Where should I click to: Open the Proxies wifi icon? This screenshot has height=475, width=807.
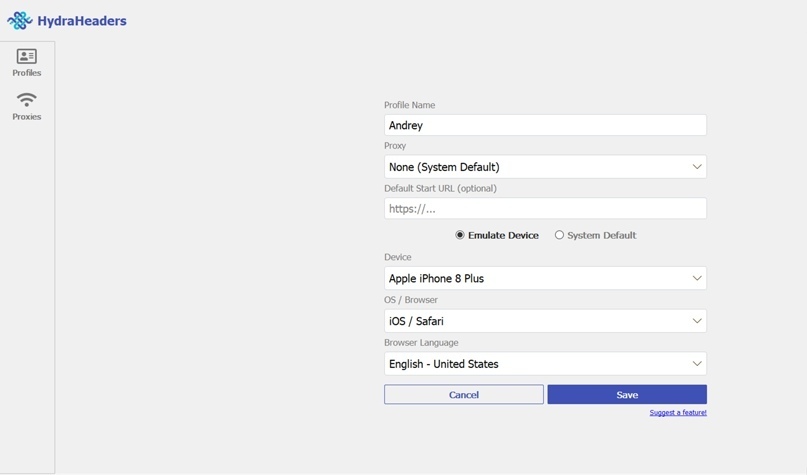pyautogui.click(x=27, y=99)
